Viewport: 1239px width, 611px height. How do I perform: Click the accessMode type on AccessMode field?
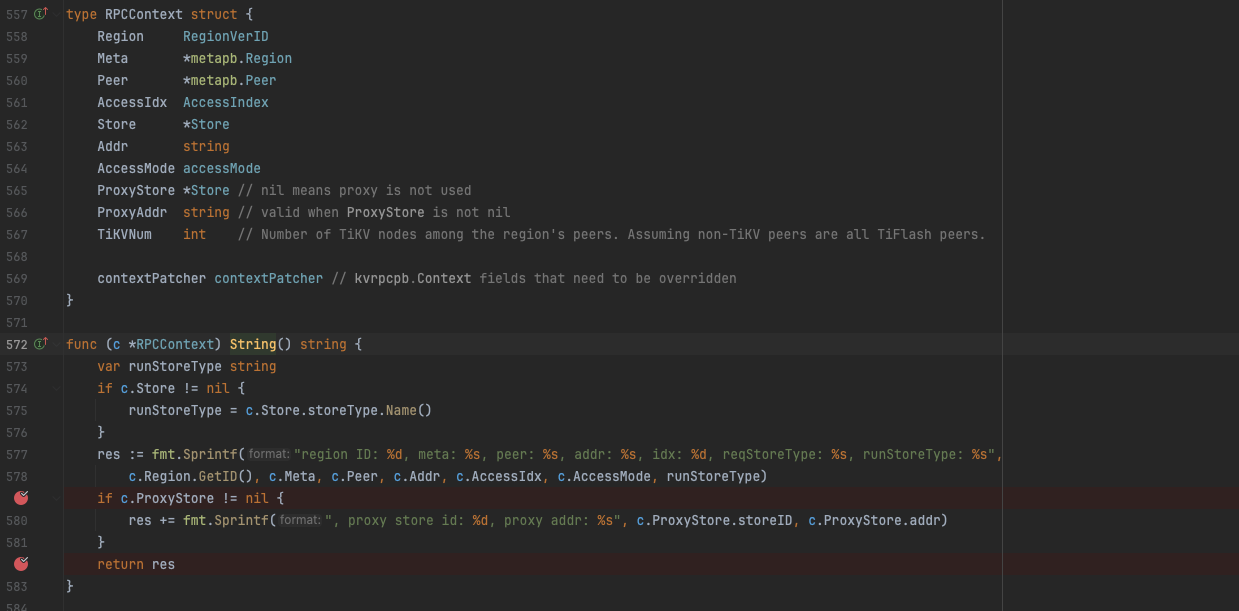(221, 168)
